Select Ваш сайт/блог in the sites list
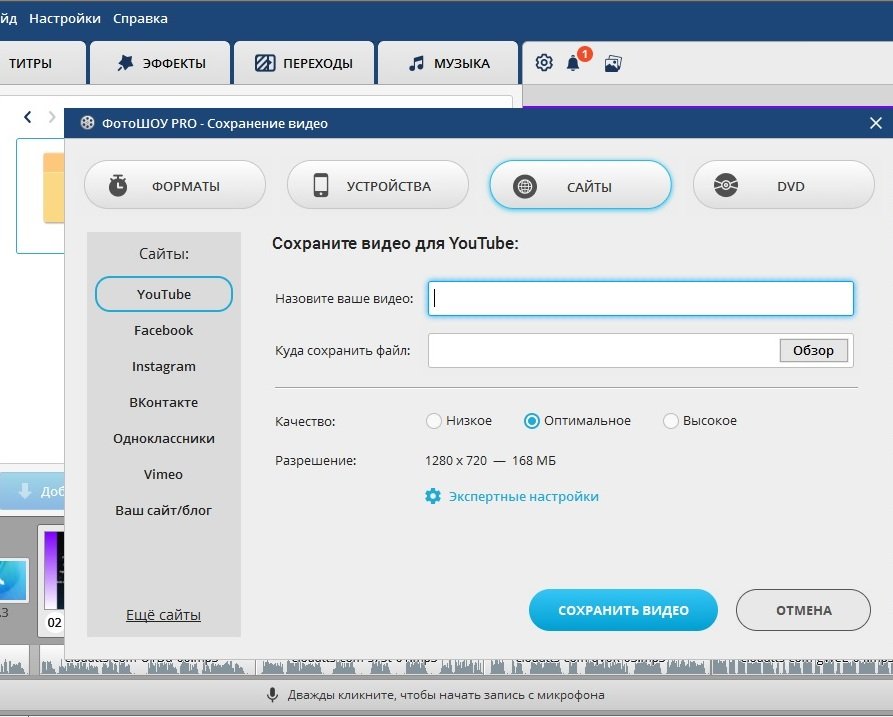Viewport: 893px width, 717px height. coord(164,510)
